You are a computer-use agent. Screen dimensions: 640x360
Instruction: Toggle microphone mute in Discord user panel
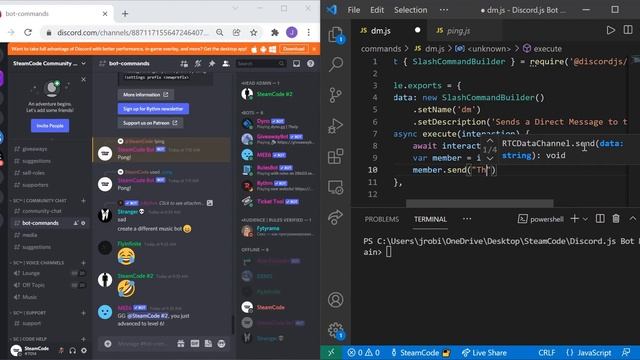pyautogui.click(x=61, y=350)
